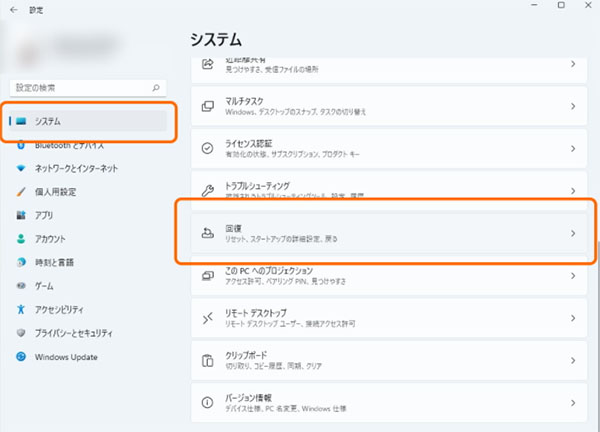The height and width of the screenshot is (432, 600).
Task: Open the 回復 settings row
Action: [389, 233]
